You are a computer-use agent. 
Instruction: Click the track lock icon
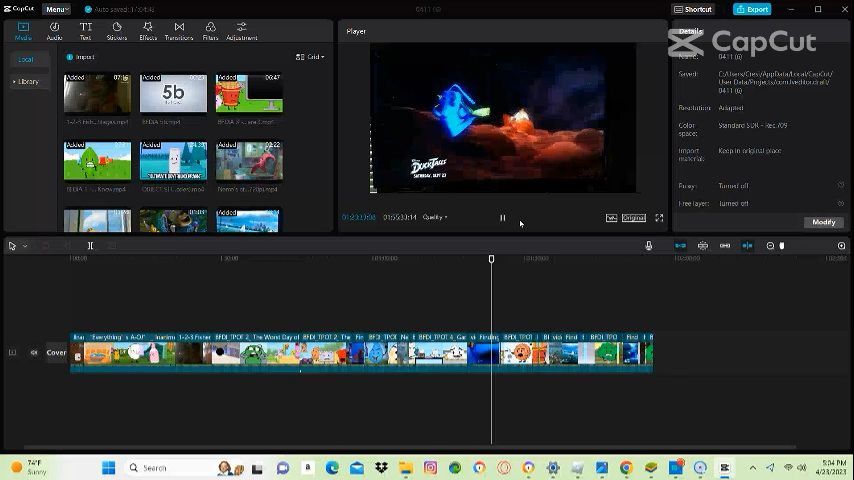click(x=12, y=353)
